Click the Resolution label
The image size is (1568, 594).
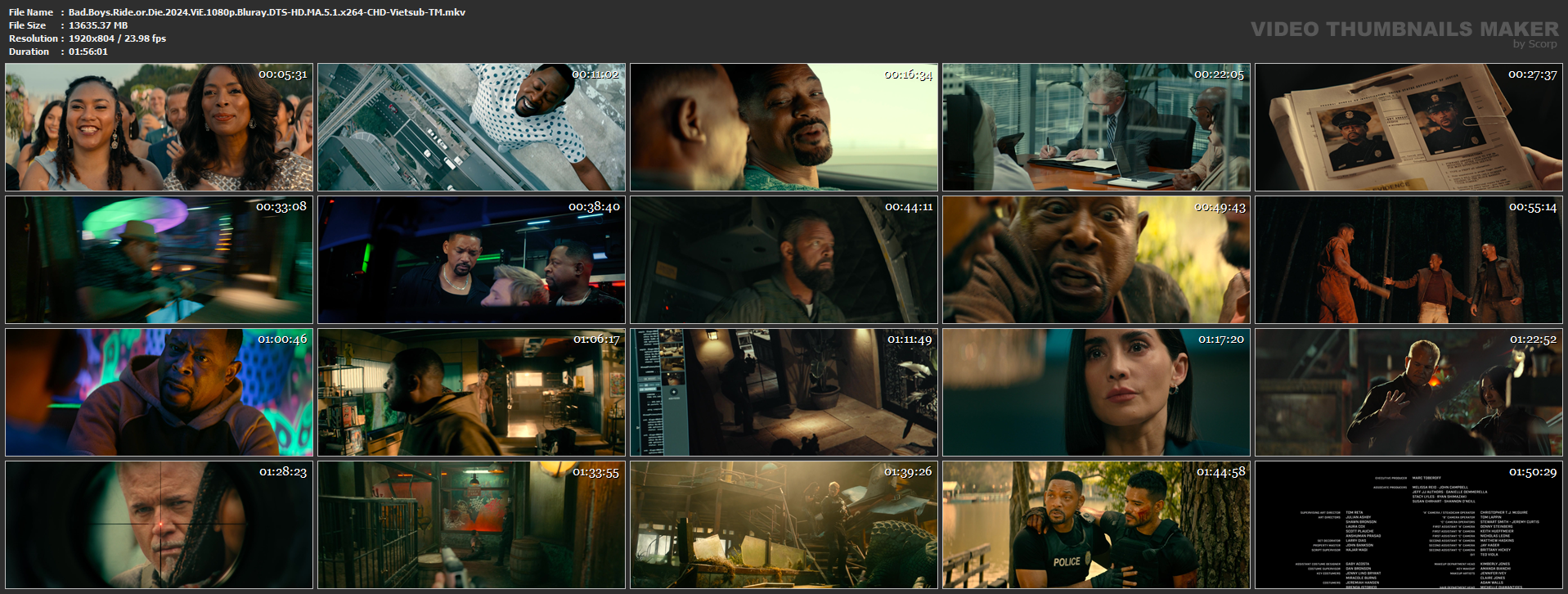point(34,38)
